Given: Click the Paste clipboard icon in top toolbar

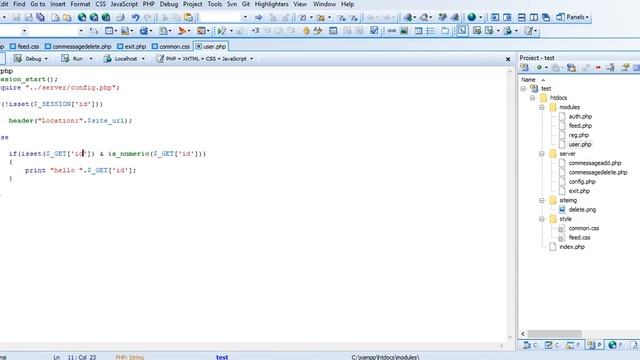Looking at the screenshot, I should click(189, 18).
